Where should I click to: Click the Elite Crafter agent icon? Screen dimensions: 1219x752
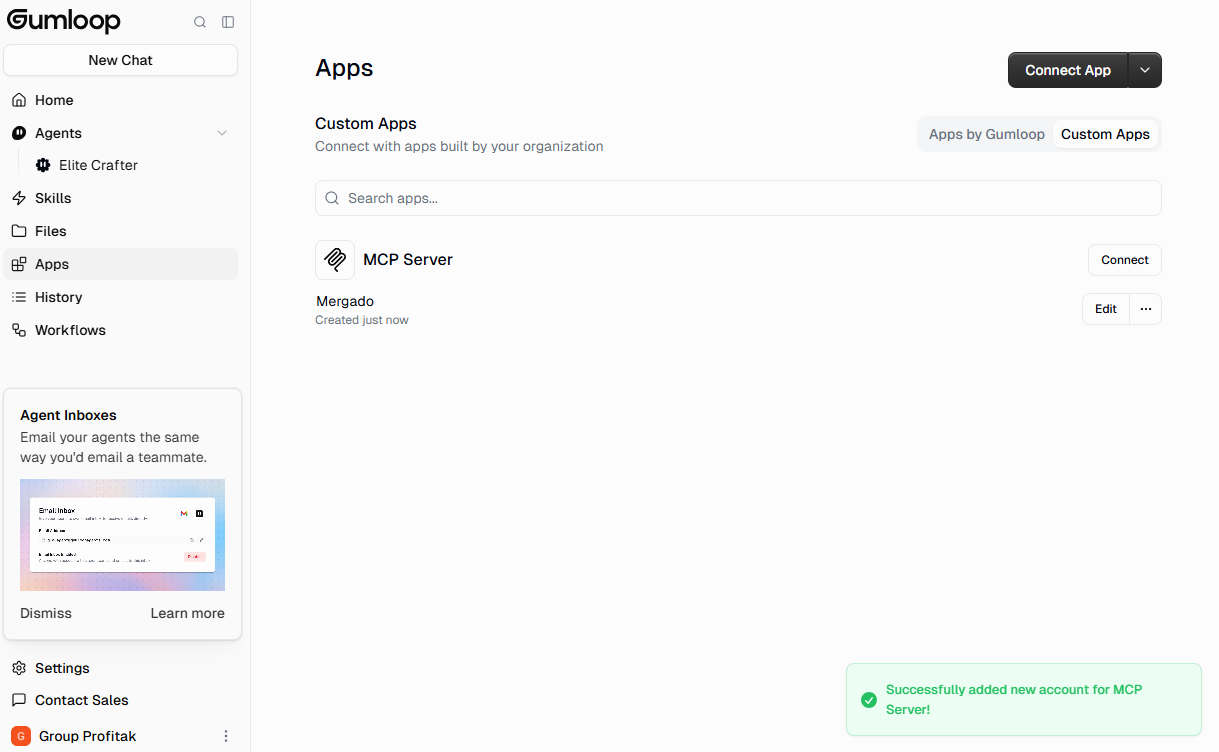pos(43,165)
